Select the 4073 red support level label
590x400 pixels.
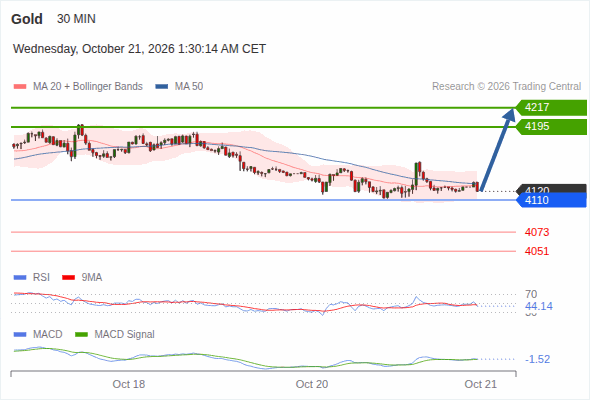[x=537, y=232]
